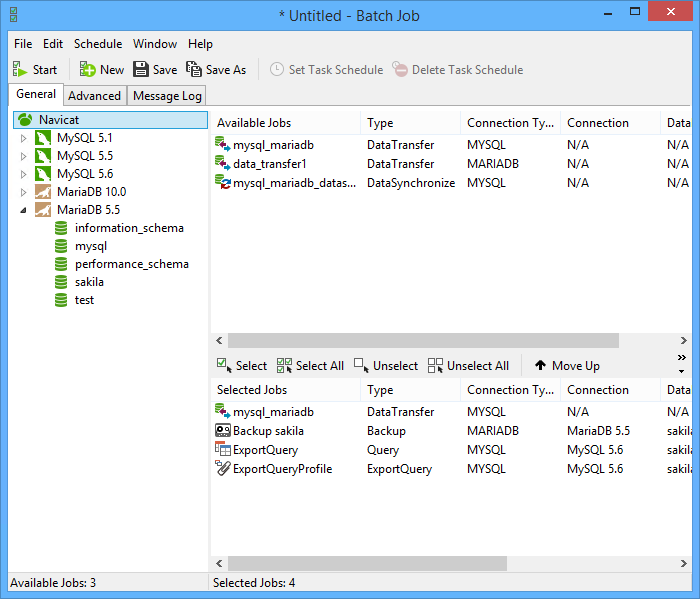
Task: Click the ExportQueryProfile job icon
Action: click(222, 468)
